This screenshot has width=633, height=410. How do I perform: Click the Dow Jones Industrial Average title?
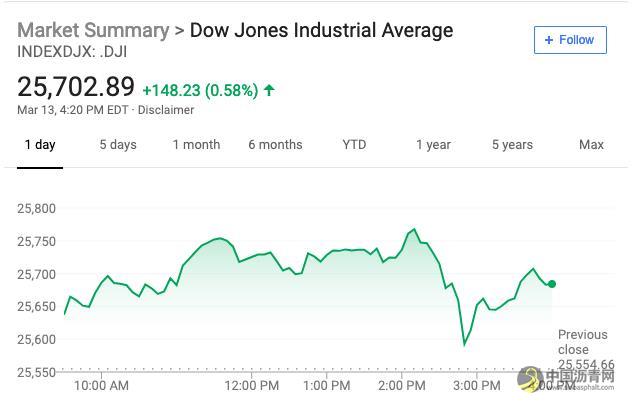(x=321, y=30)
